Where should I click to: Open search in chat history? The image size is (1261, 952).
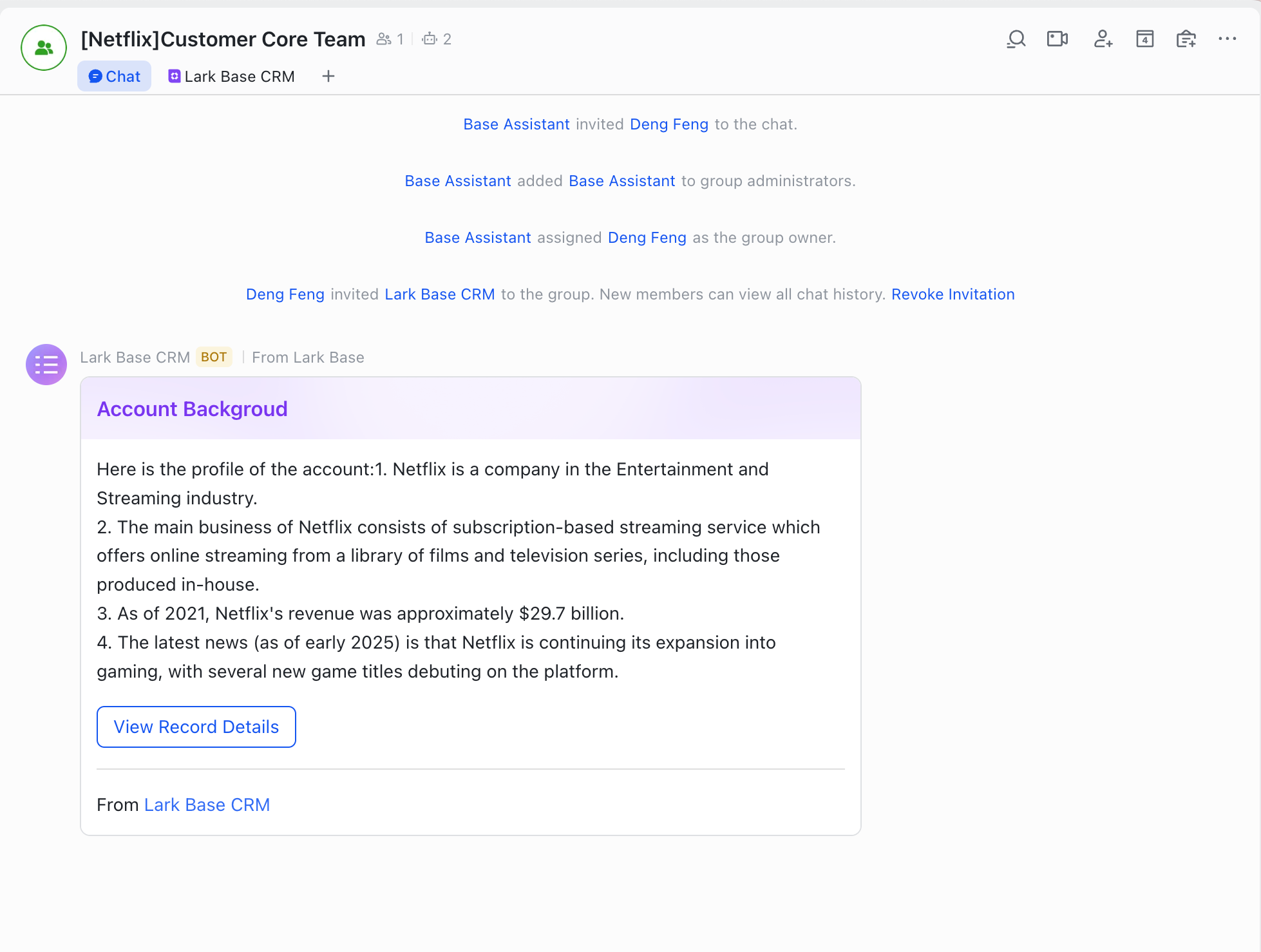(x=1016, y=39)
